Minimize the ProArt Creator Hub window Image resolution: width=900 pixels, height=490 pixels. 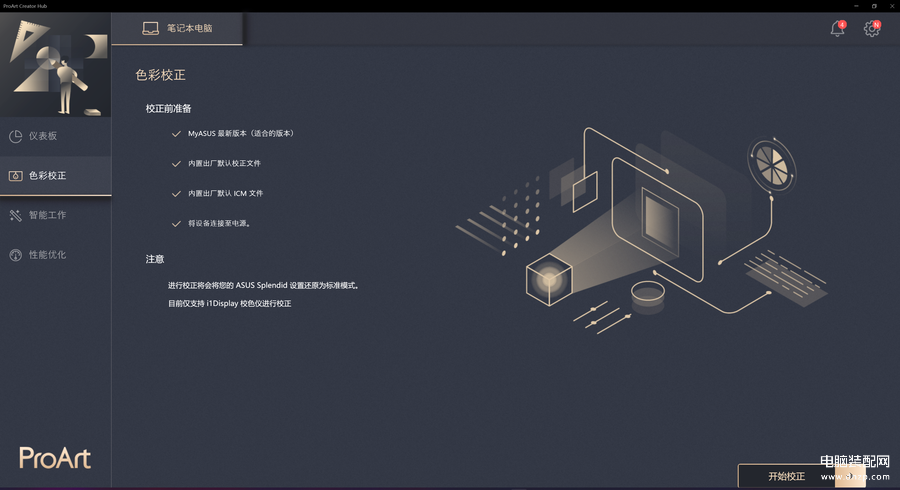click(x=856, y=6)
